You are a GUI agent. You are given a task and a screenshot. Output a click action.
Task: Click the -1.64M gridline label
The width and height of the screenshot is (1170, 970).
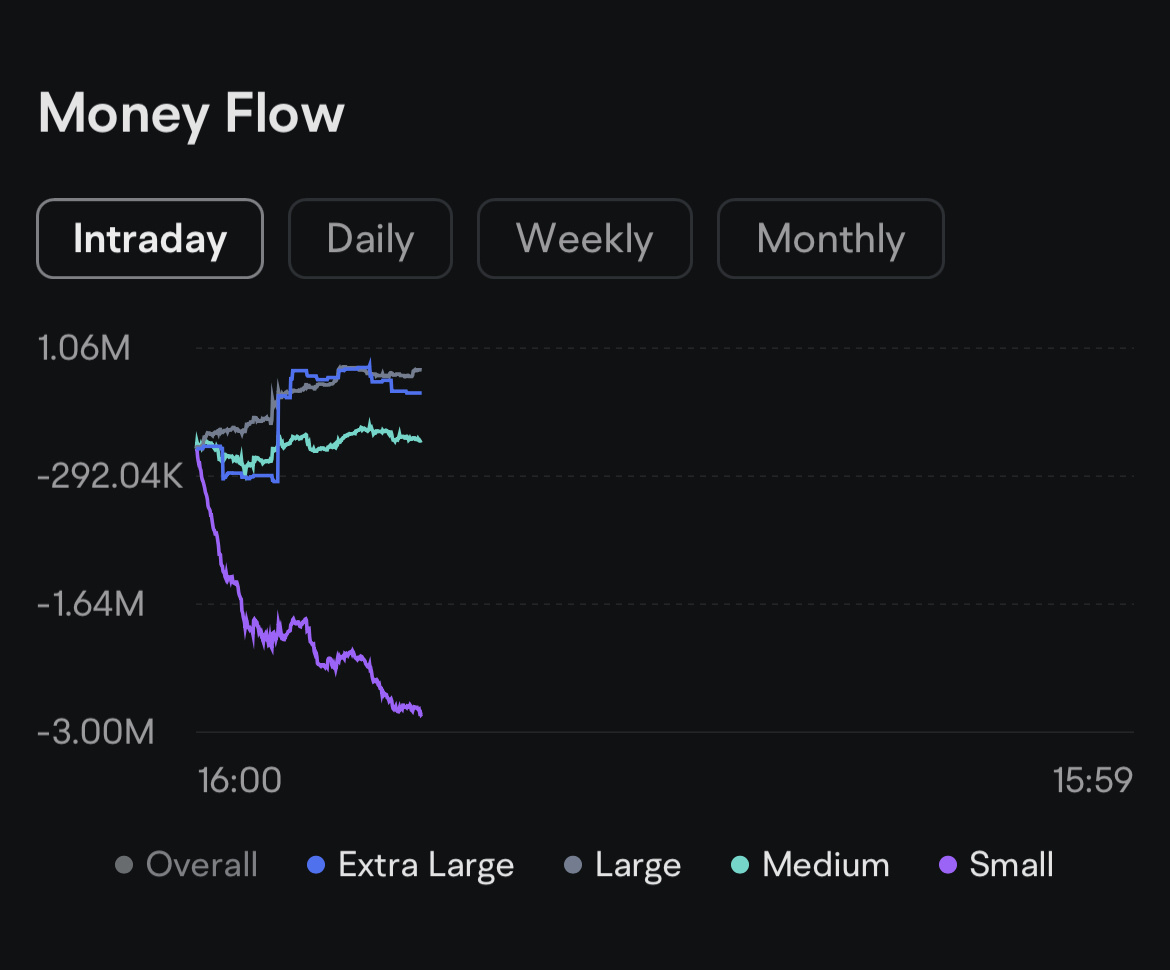(x=90, y=604)
